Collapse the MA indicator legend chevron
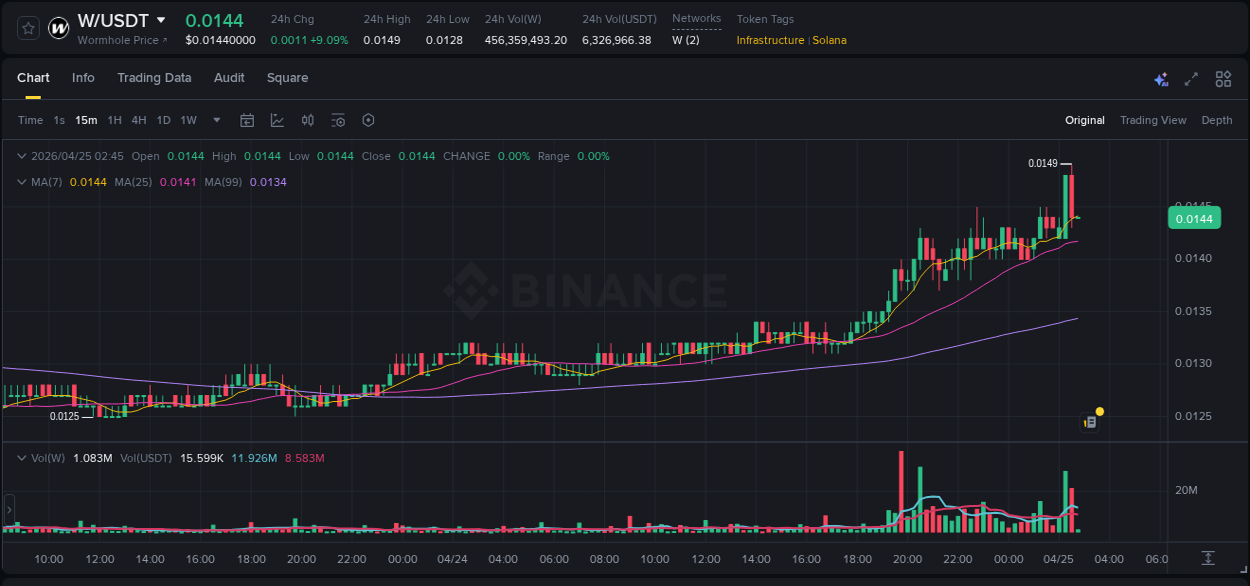Image resolution: width=1250 pixels, height=586 pixels. coord(21,181)
